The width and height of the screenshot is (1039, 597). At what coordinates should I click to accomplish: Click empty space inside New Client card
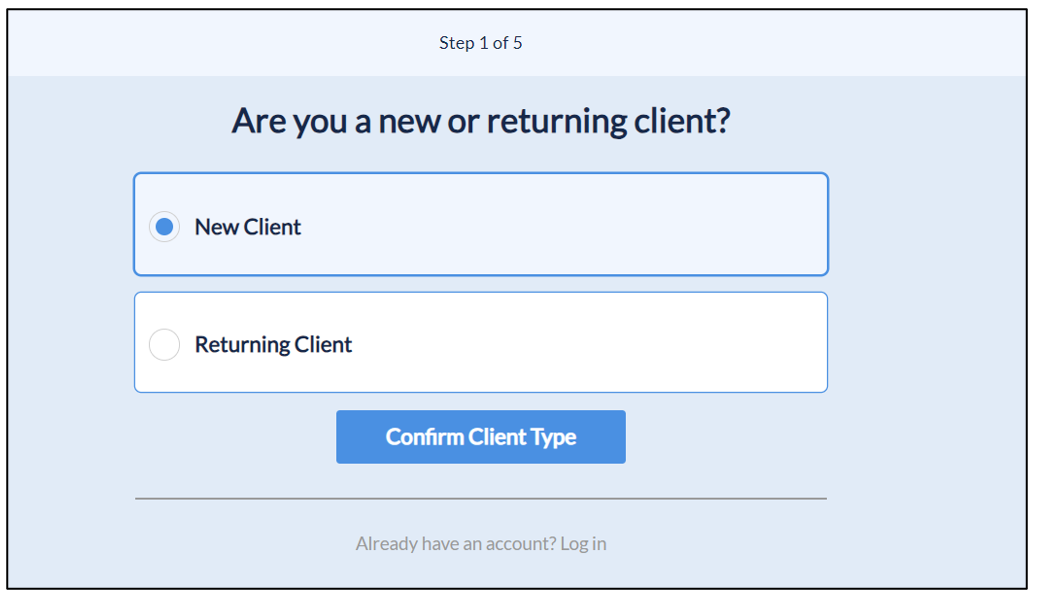coord(560,225)
